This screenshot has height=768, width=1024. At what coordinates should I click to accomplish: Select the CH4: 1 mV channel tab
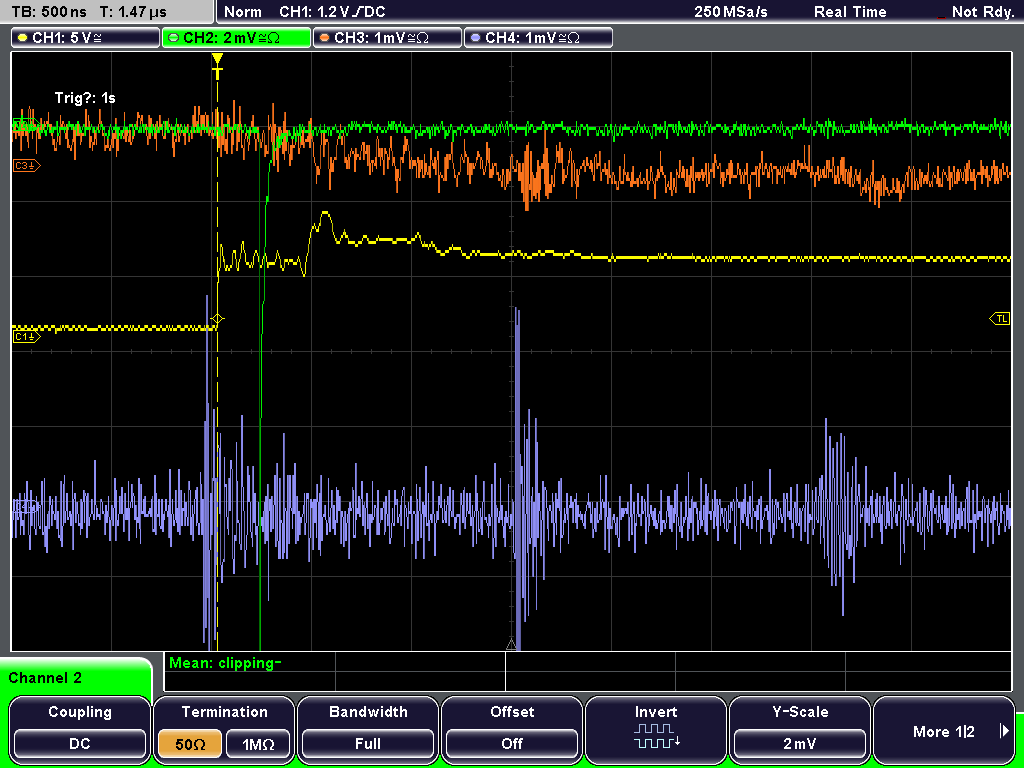(x=538, y=38)
